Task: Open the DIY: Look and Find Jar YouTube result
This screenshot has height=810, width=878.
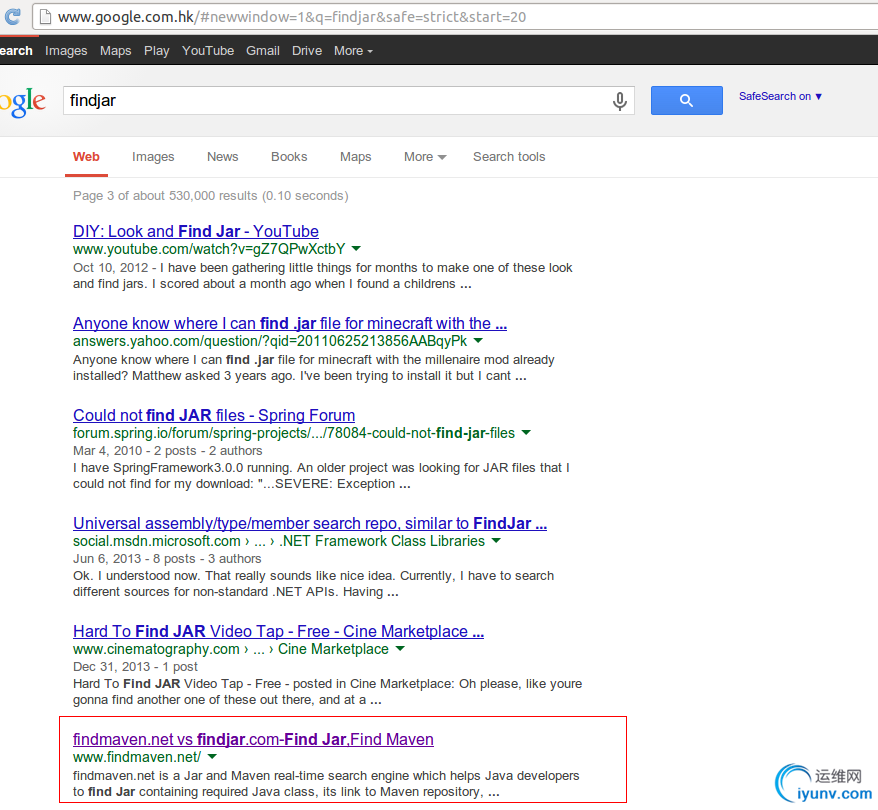Action: [x=195, y=231]
